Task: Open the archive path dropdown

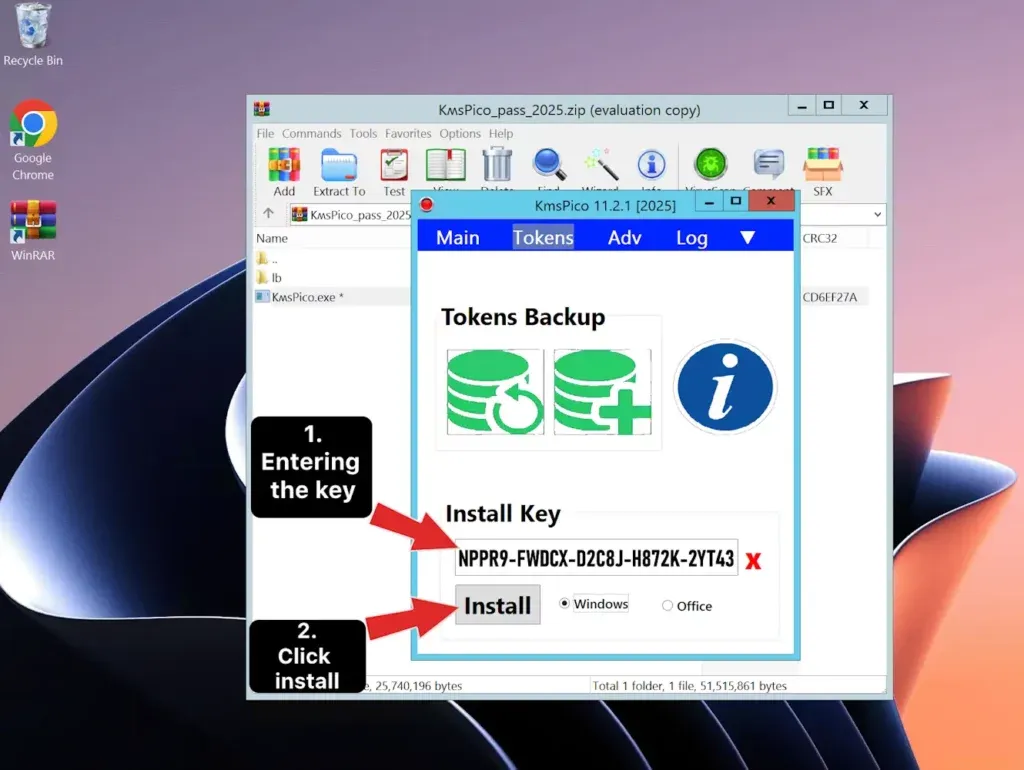Action: click(878, 214)
